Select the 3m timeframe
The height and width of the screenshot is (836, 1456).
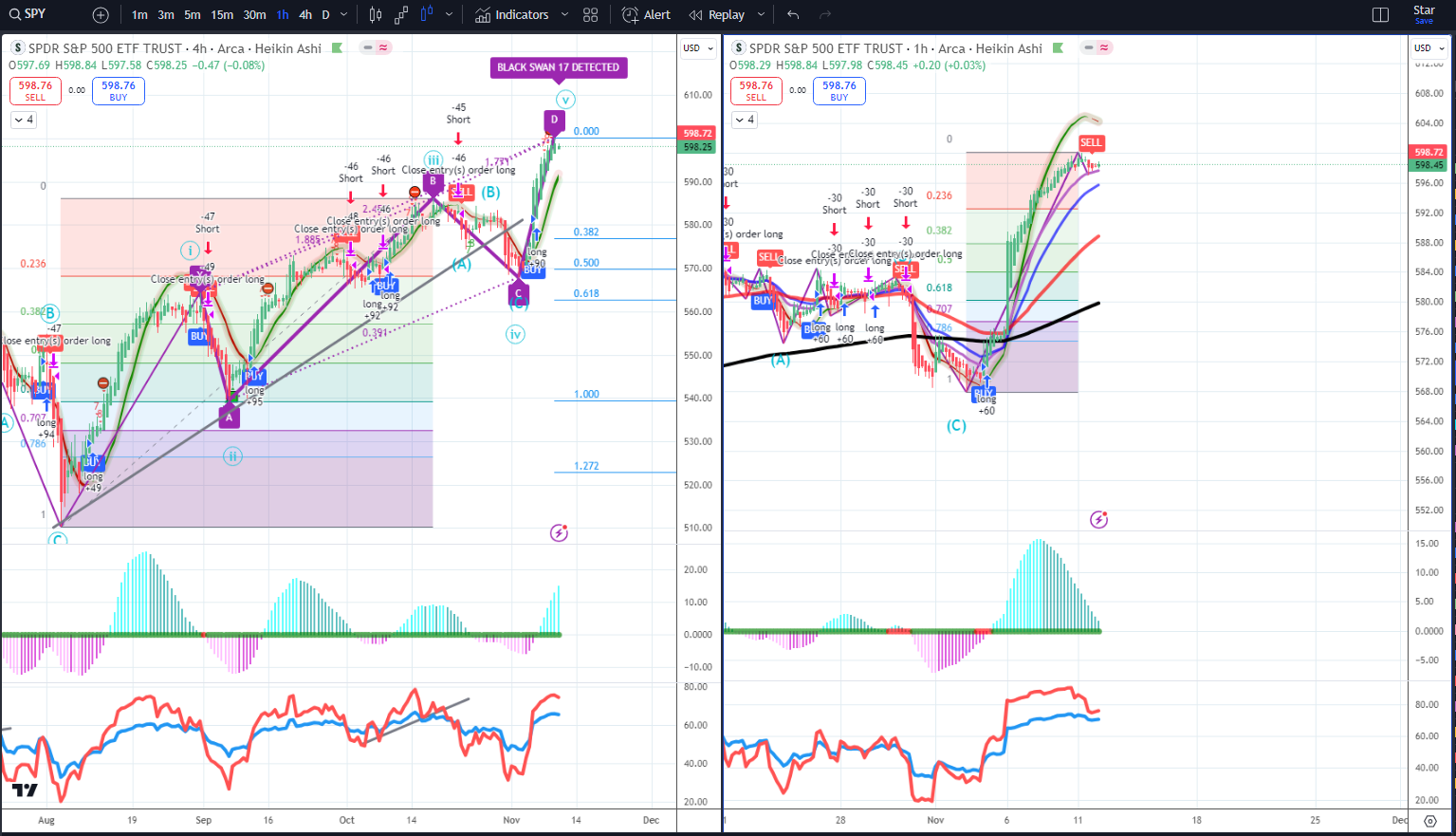[x=166, y=15]
